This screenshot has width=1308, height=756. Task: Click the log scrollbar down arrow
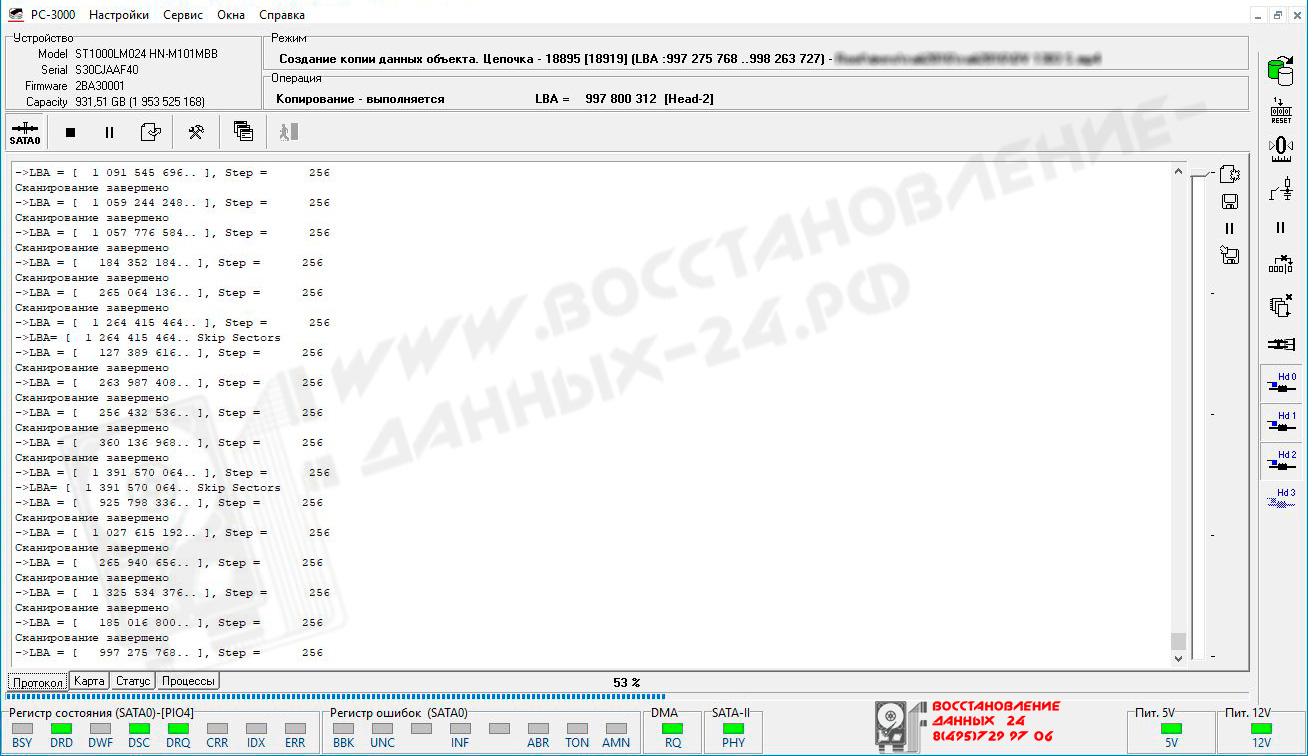(x=1178, y=658)
